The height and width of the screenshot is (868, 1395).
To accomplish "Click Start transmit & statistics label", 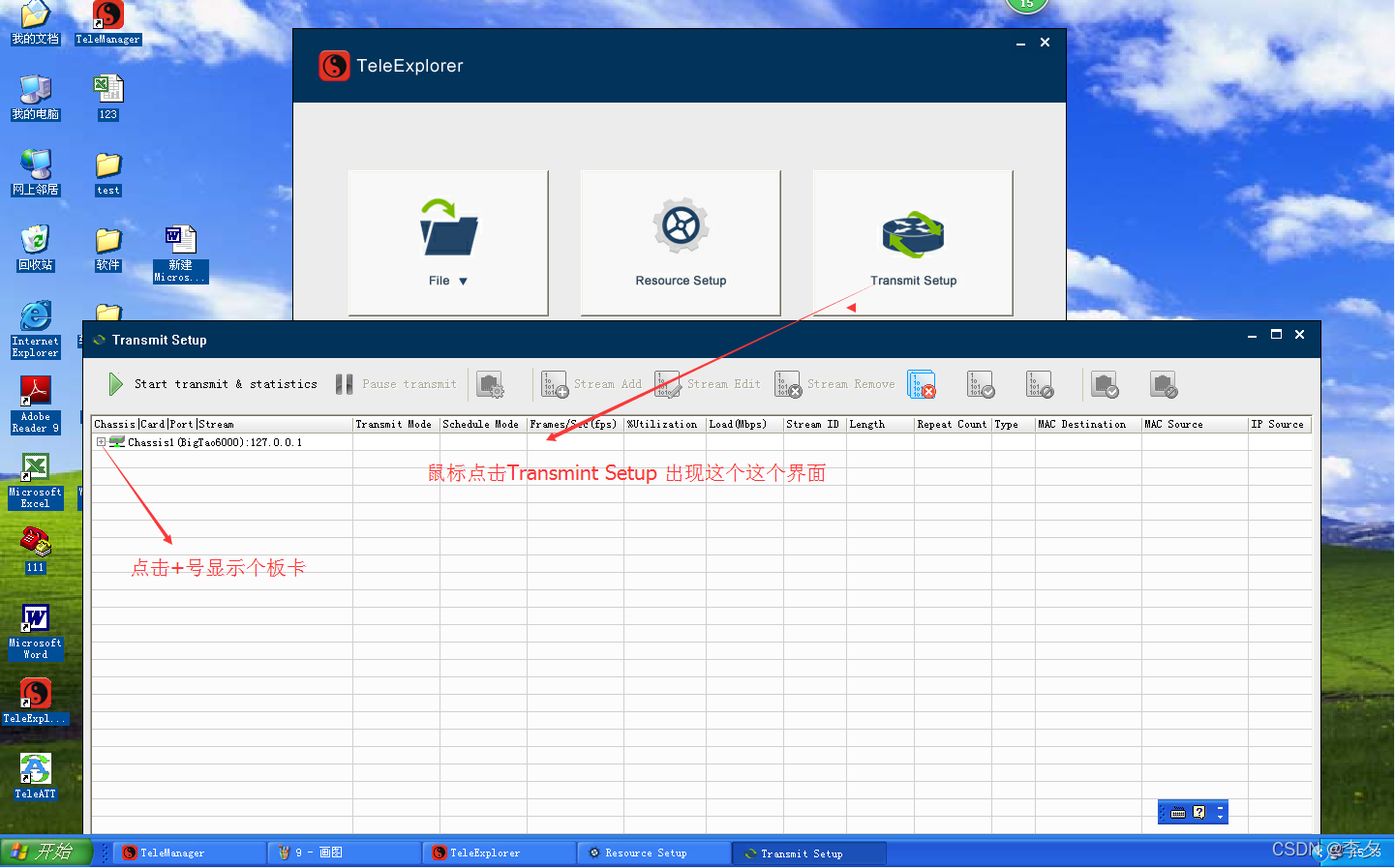I will click(226, 384).
